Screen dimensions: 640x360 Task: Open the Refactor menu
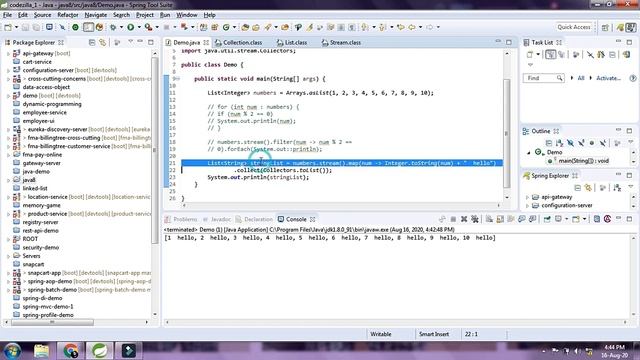(68, 15)
